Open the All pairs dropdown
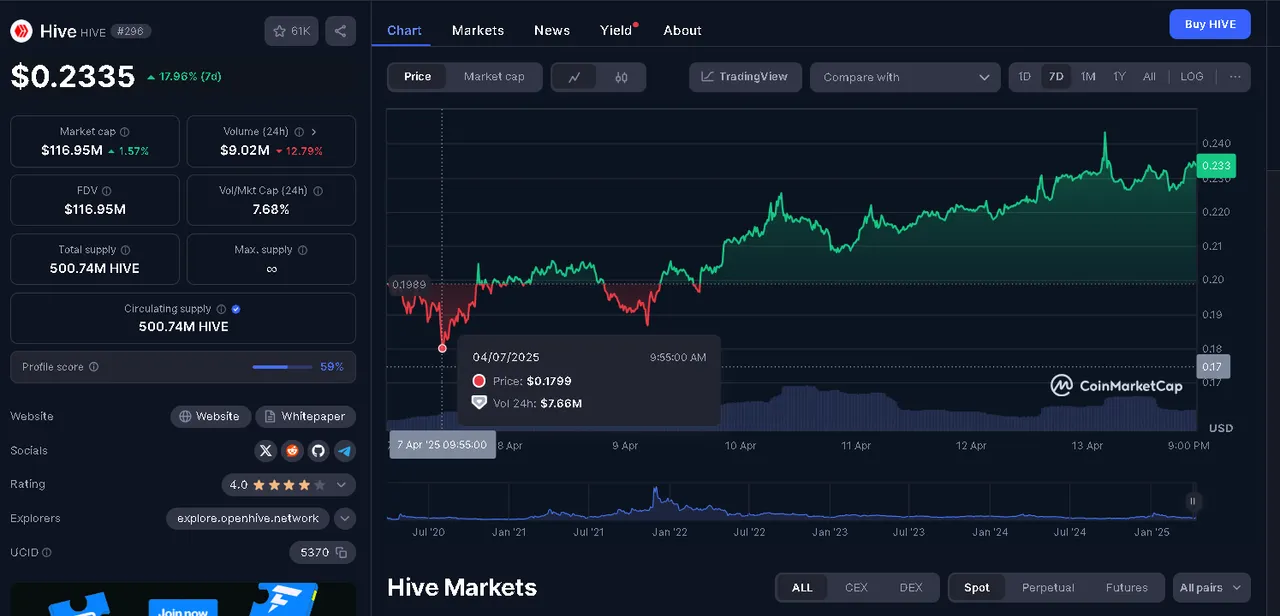 [x=1211, y=588]
